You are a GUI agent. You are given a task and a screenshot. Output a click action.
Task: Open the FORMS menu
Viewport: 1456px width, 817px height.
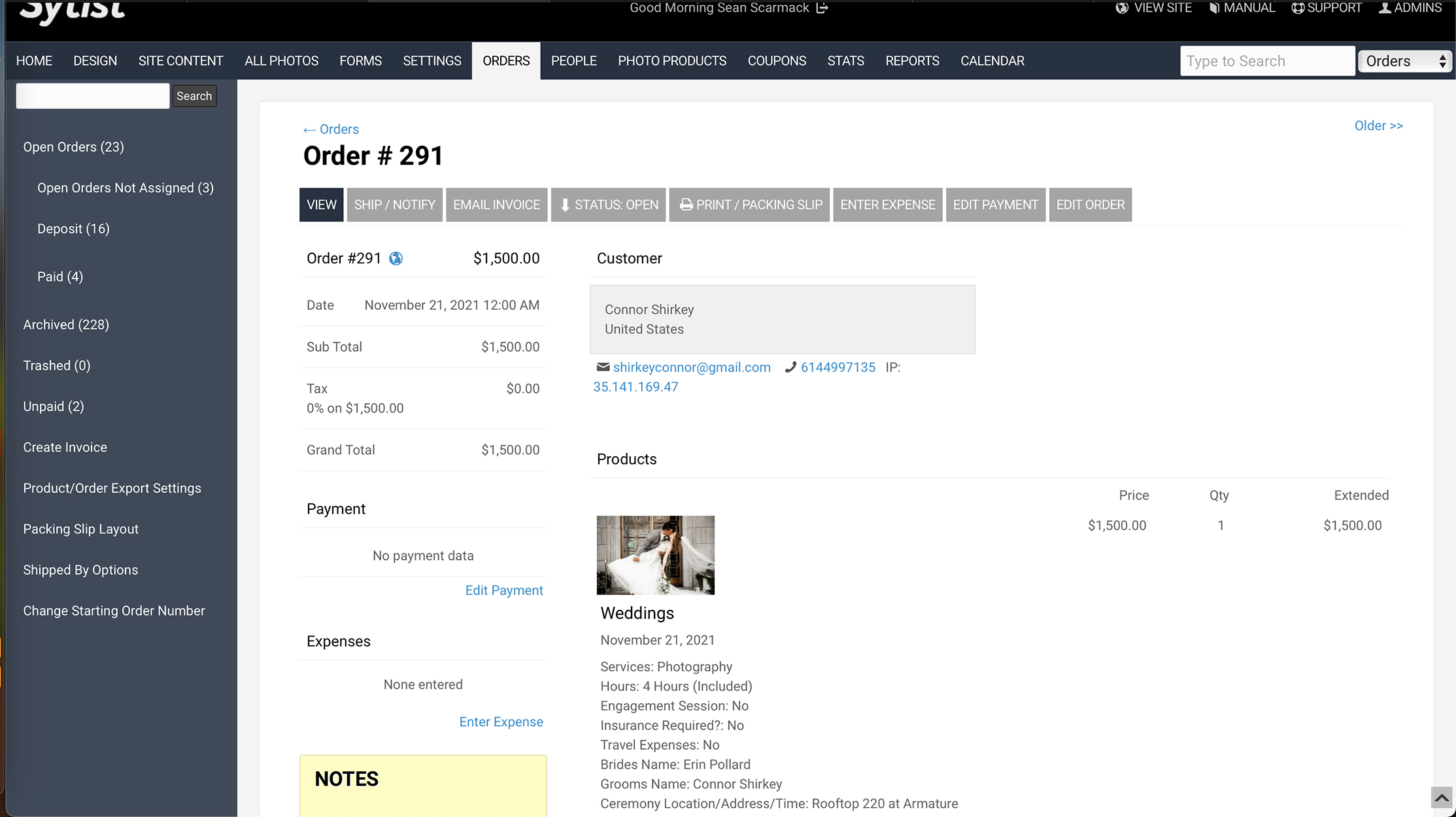click(361, 61)
